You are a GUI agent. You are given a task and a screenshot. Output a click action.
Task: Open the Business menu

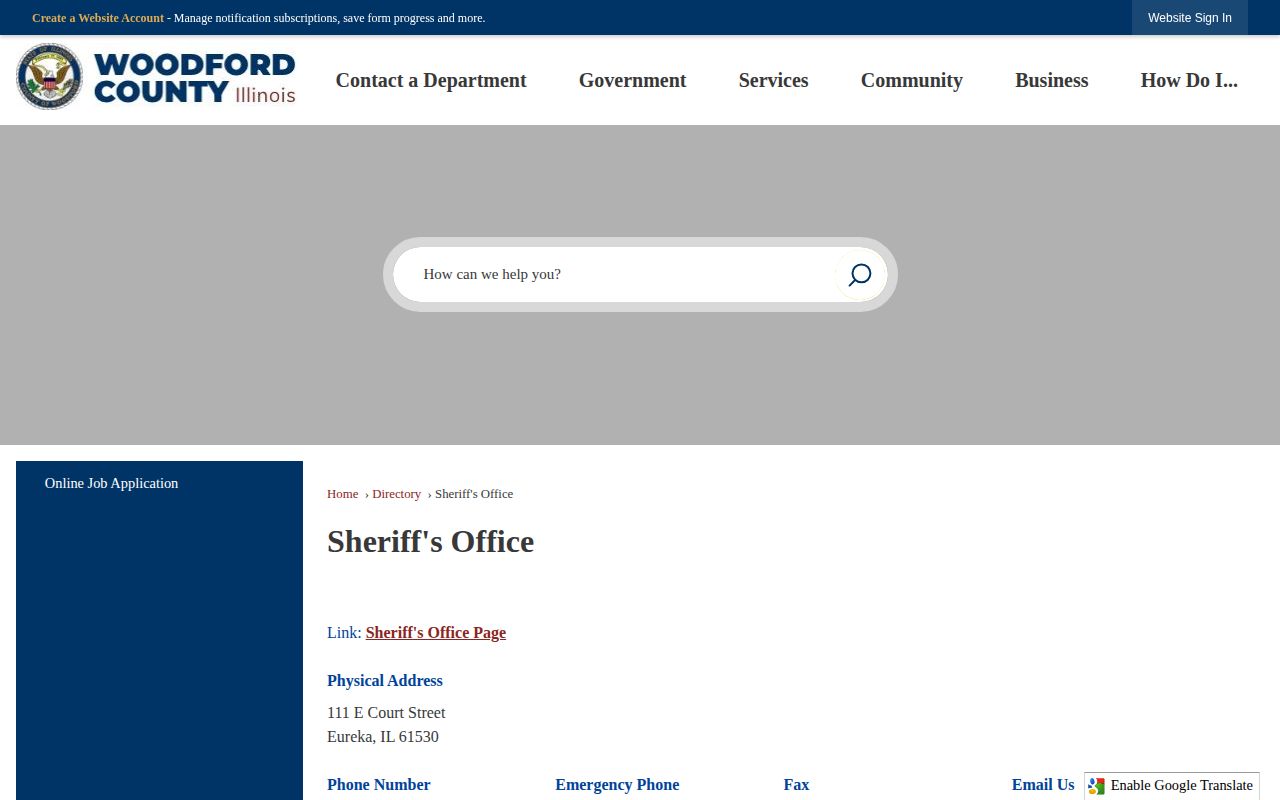pos(1051,80)
